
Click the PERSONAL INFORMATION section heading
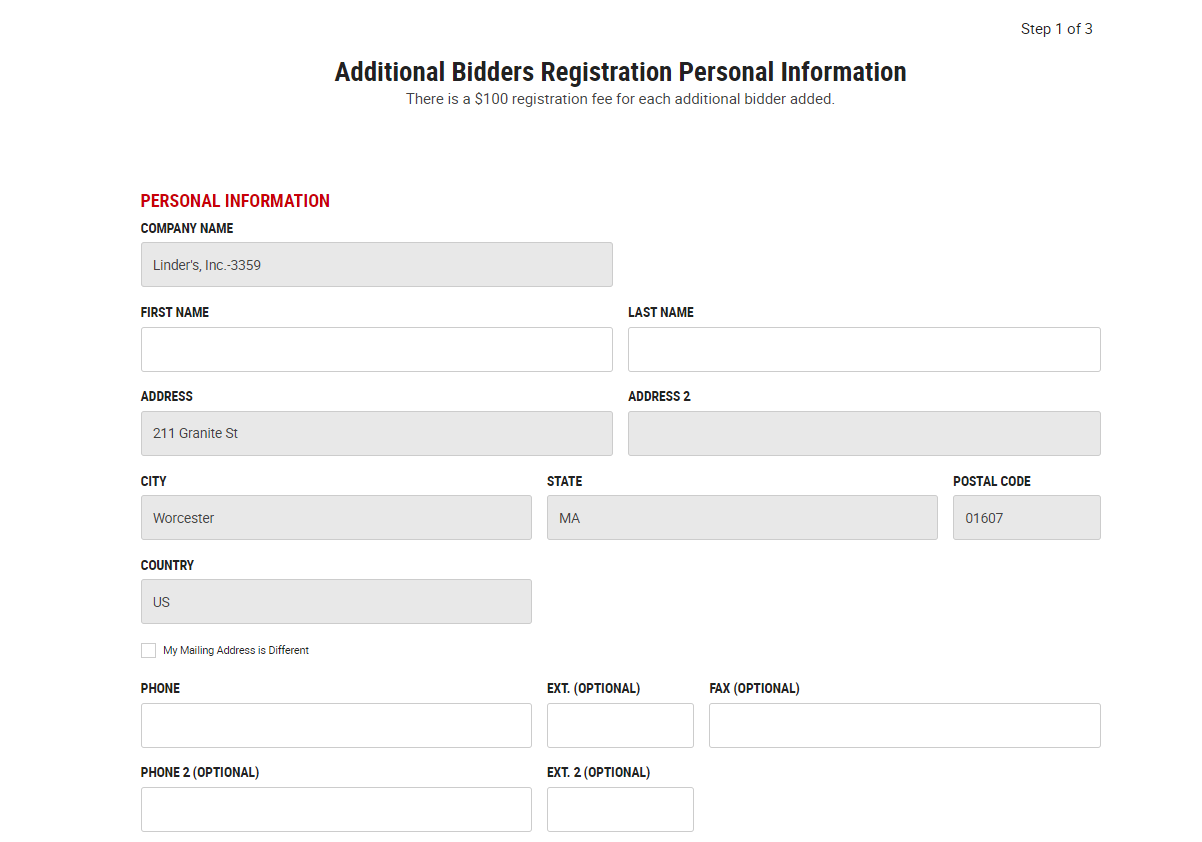[235, 200]
